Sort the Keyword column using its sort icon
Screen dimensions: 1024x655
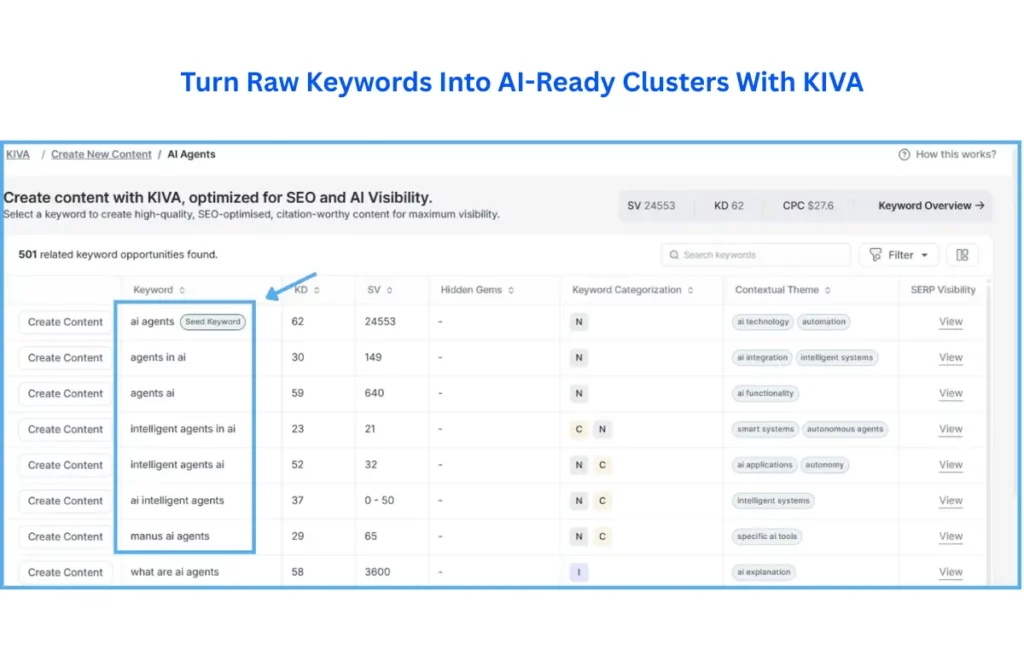(x=180, y=289)
